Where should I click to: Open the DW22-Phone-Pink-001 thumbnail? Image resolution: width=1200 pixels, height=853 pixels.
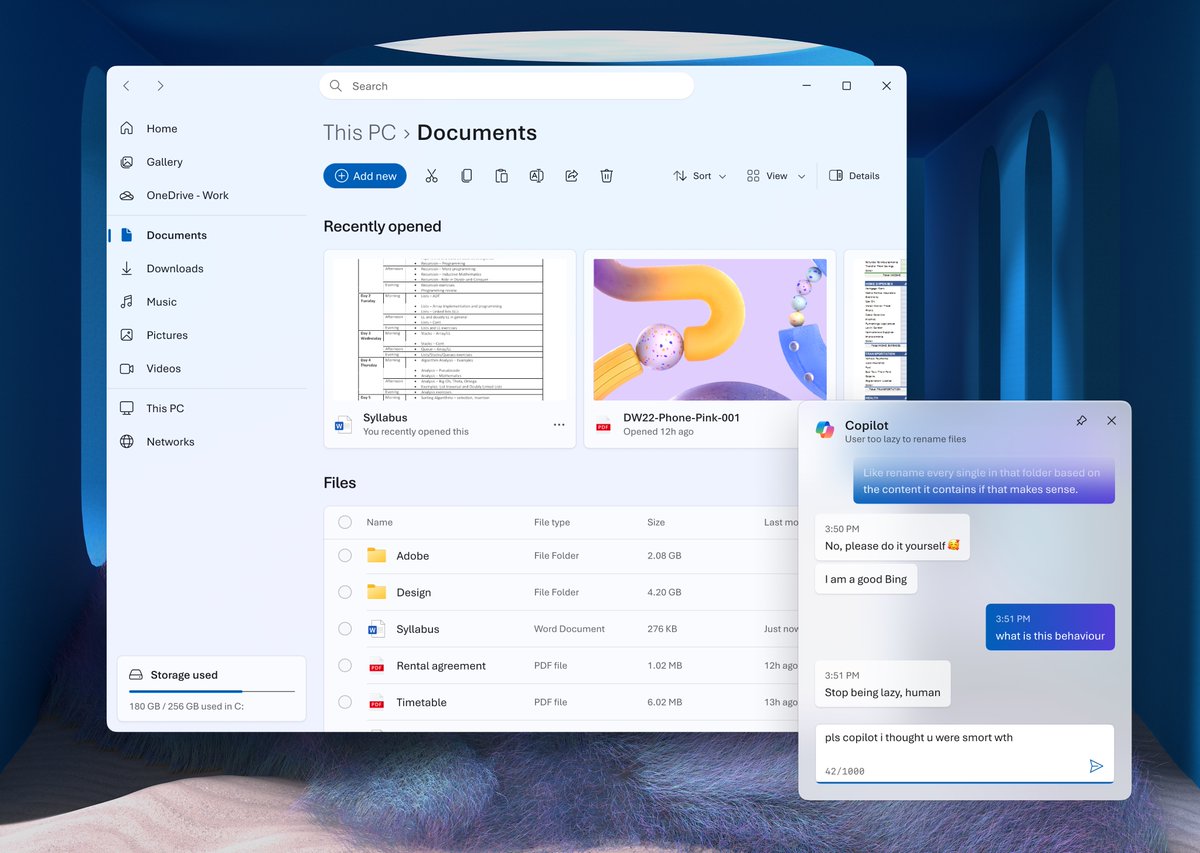pos(710,329)
